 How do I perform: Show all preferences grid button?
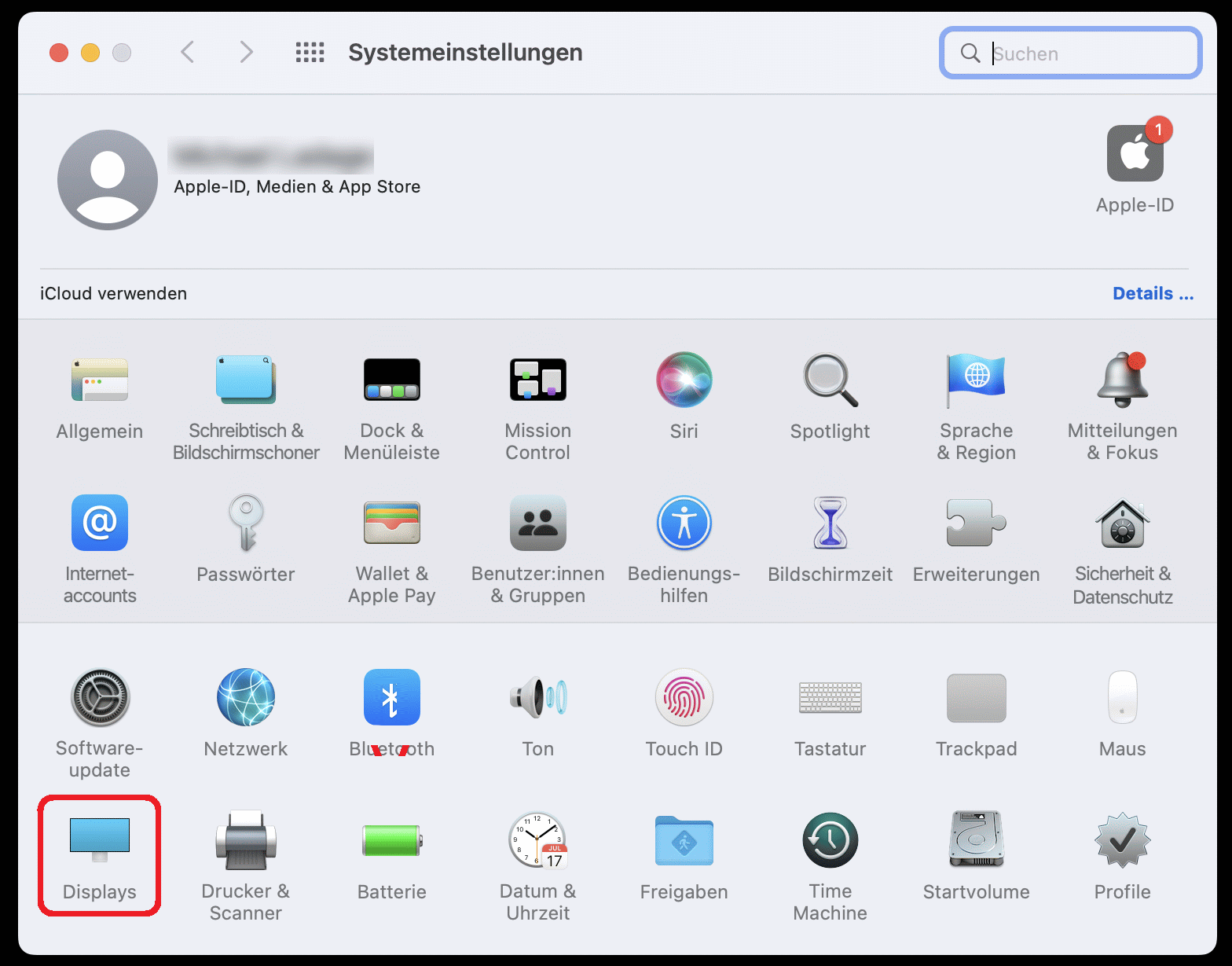click(310, 53)
